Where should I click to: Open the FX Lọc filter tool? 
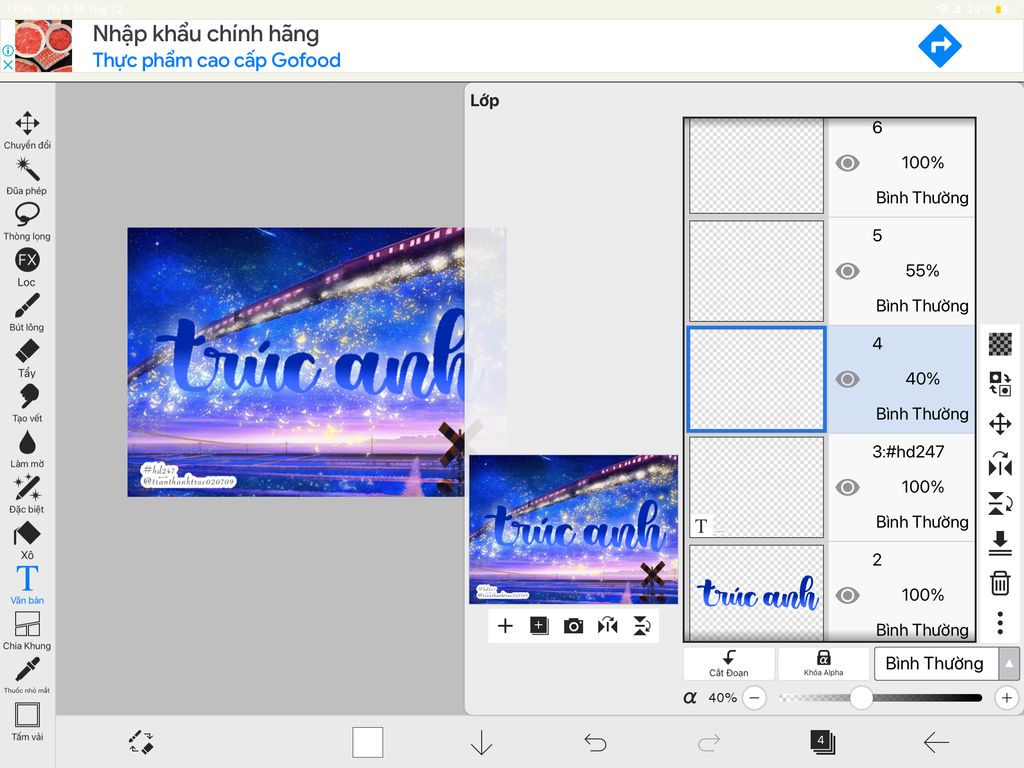tap(27, 266)
